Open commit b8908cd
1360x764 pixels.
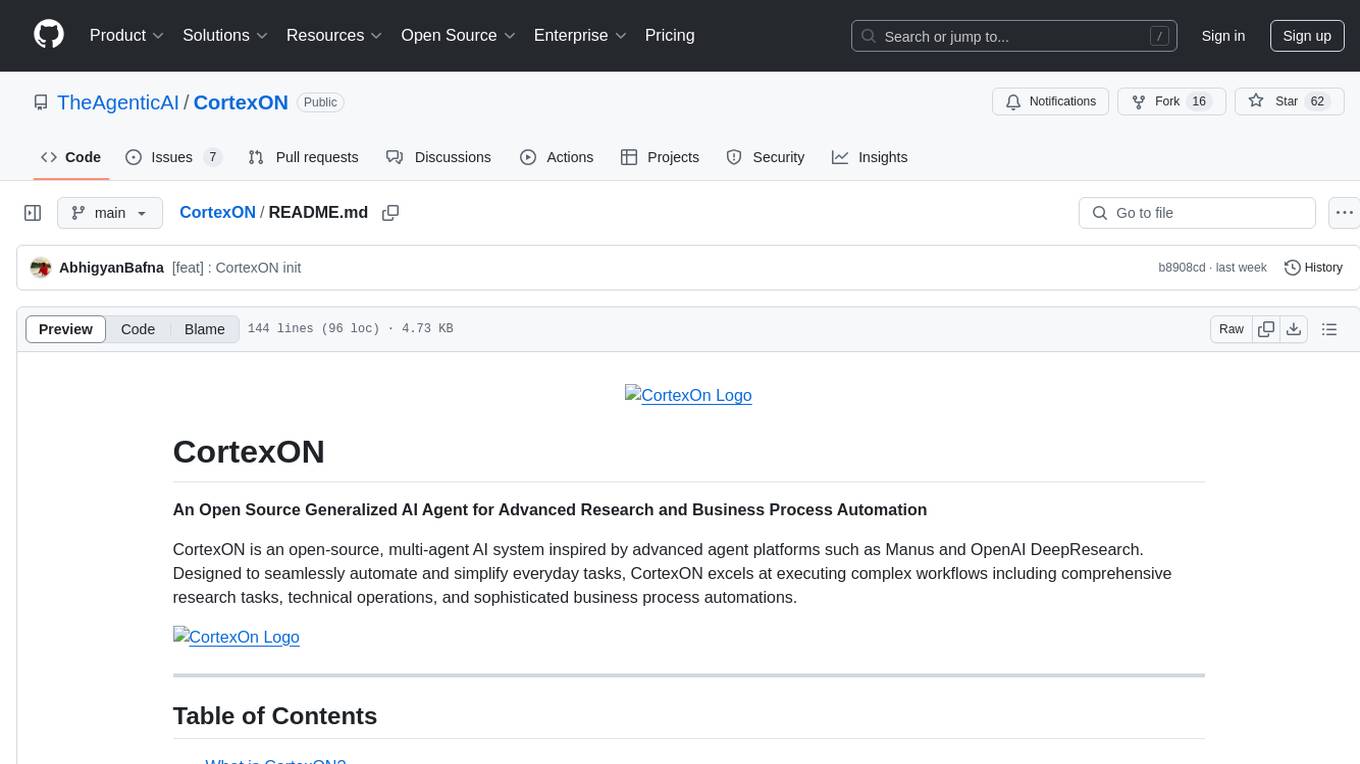[1181, 268]
